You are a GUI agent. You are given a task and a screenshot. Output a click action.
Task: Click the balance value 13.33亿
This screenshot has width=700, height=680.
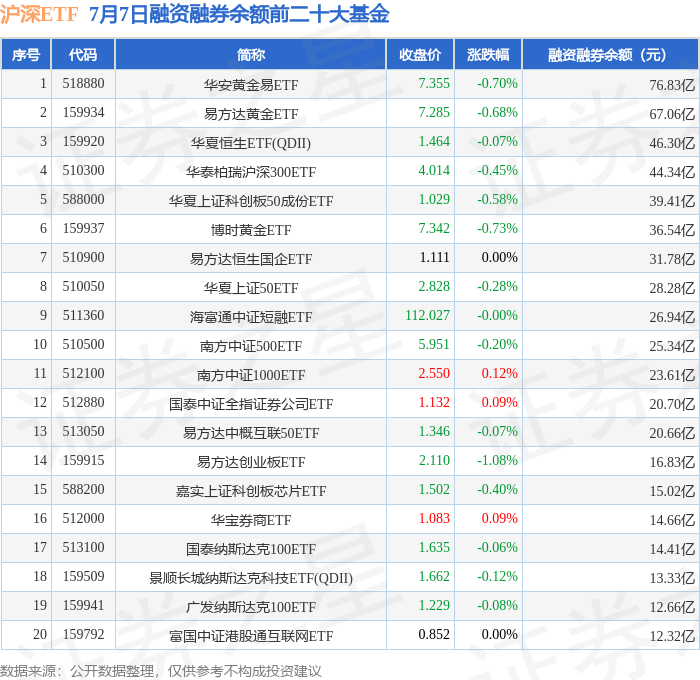672,578
